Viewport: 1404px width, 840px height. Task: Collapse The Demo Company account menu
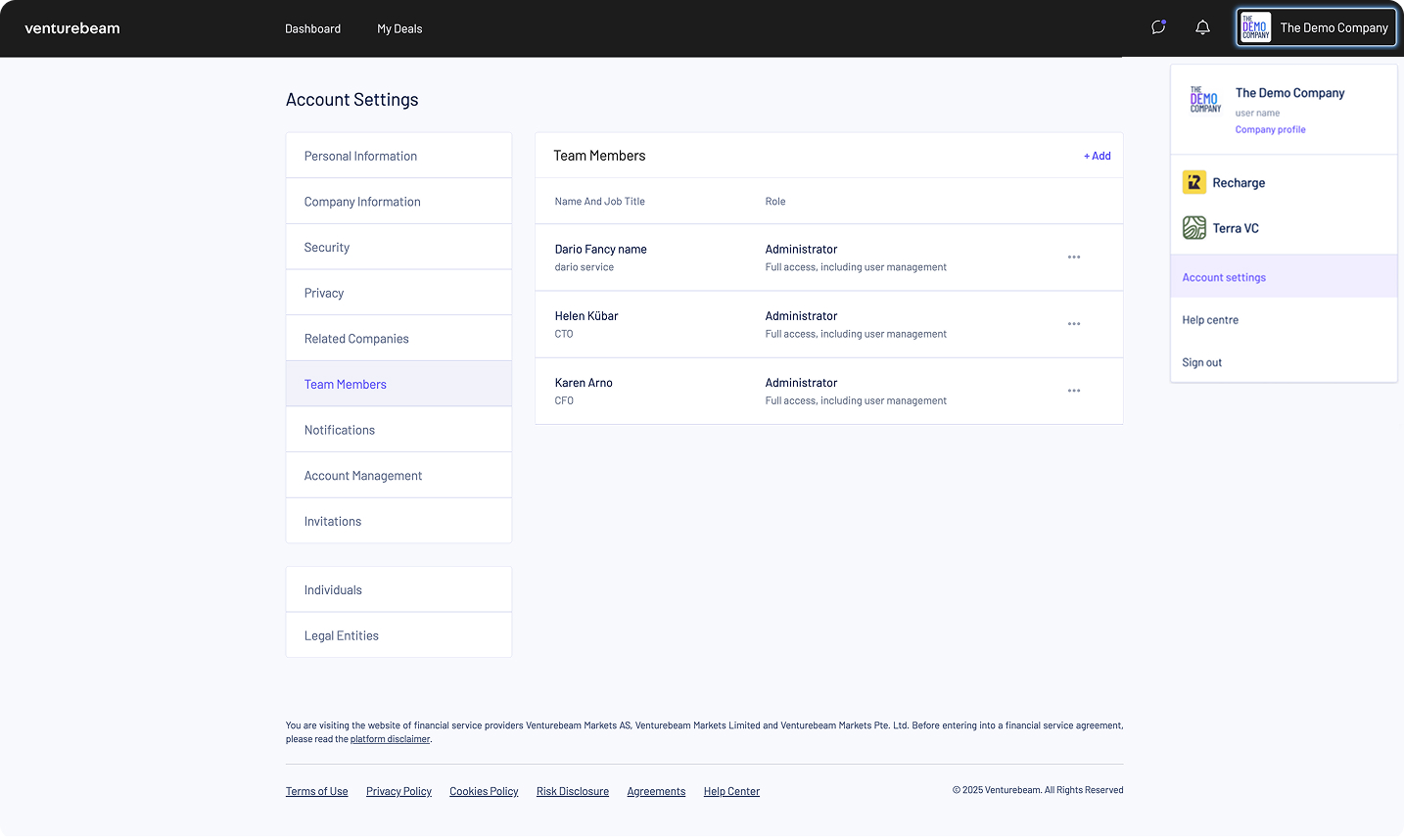point(1316,28)
